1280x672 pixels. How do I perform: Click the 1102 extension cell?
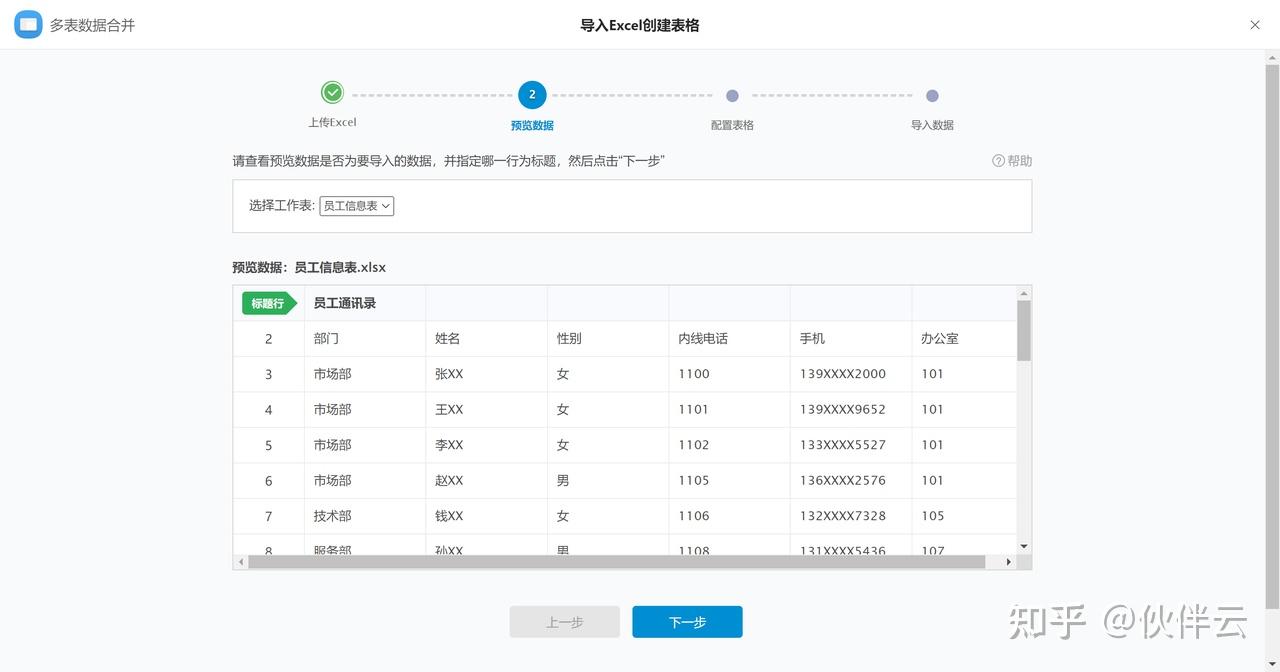(730, 445)
